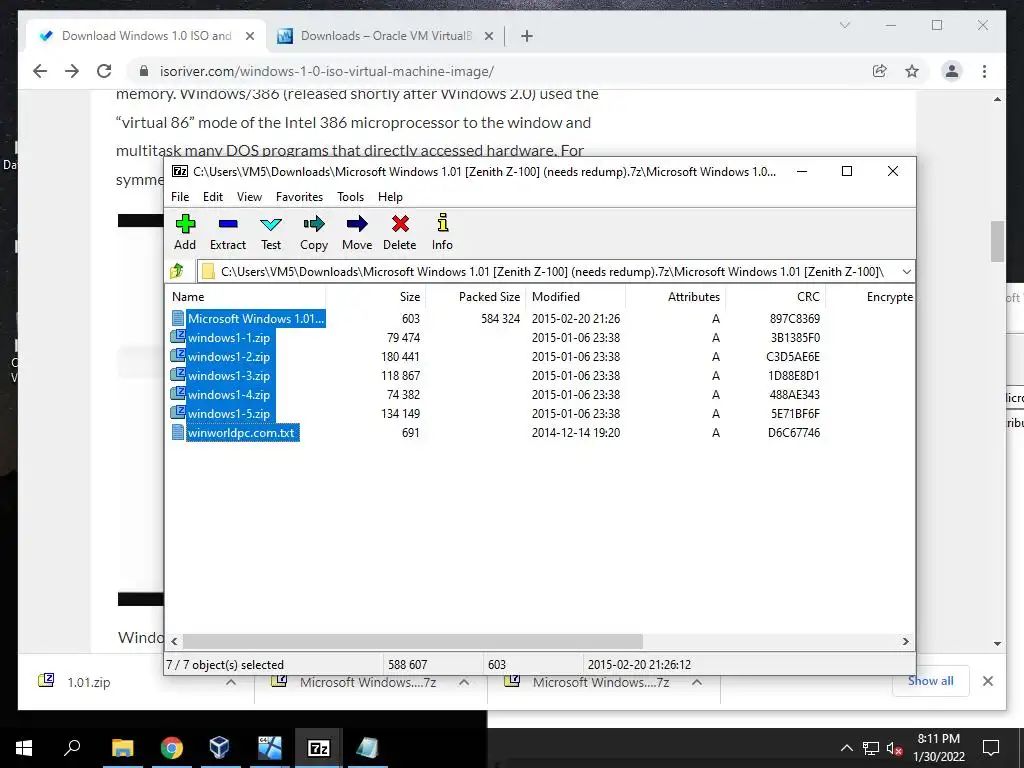Click the Extract toolbar icon

[228, 232]
